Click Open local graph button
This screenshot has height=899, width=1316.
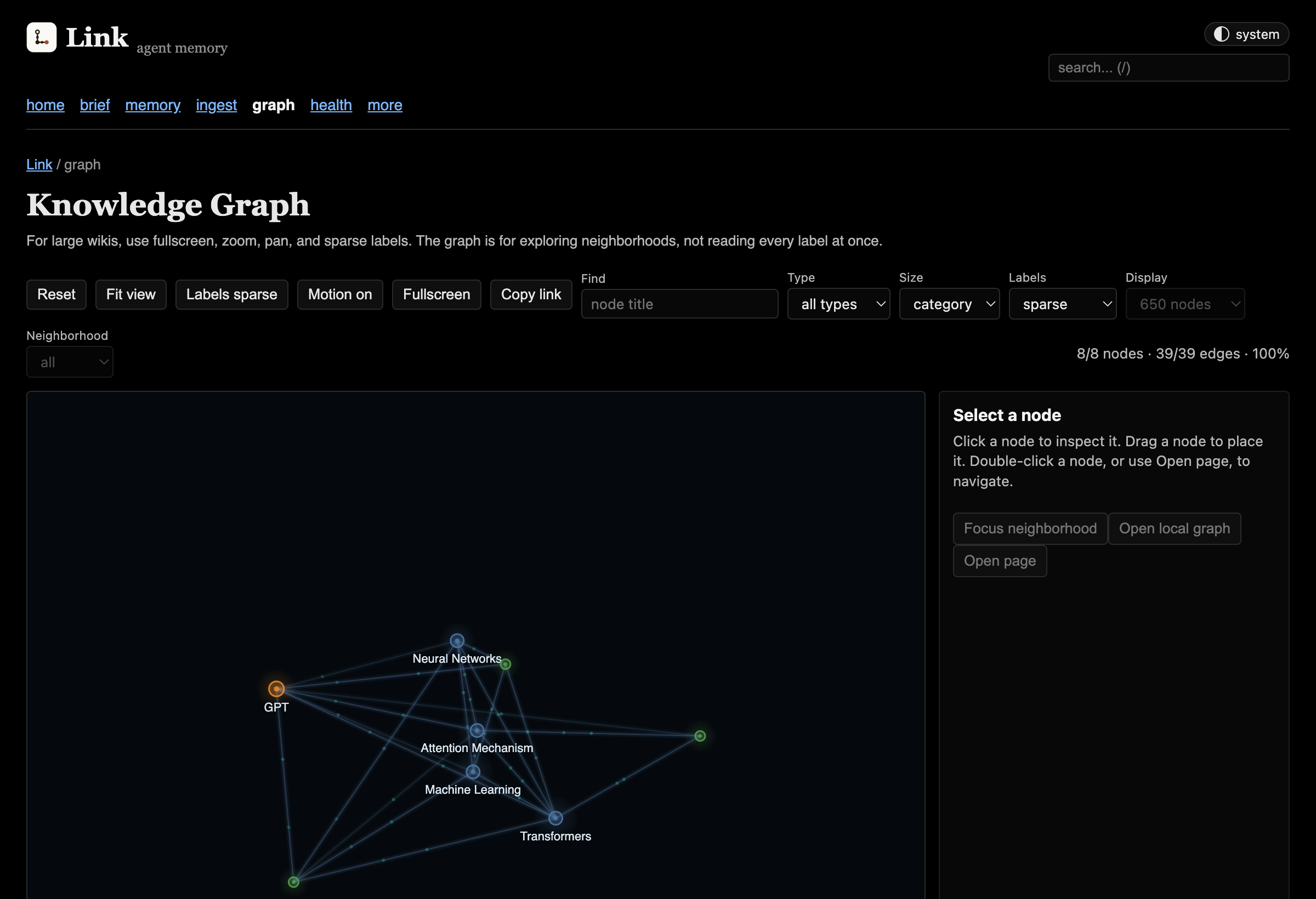[x=1175, y=529]
